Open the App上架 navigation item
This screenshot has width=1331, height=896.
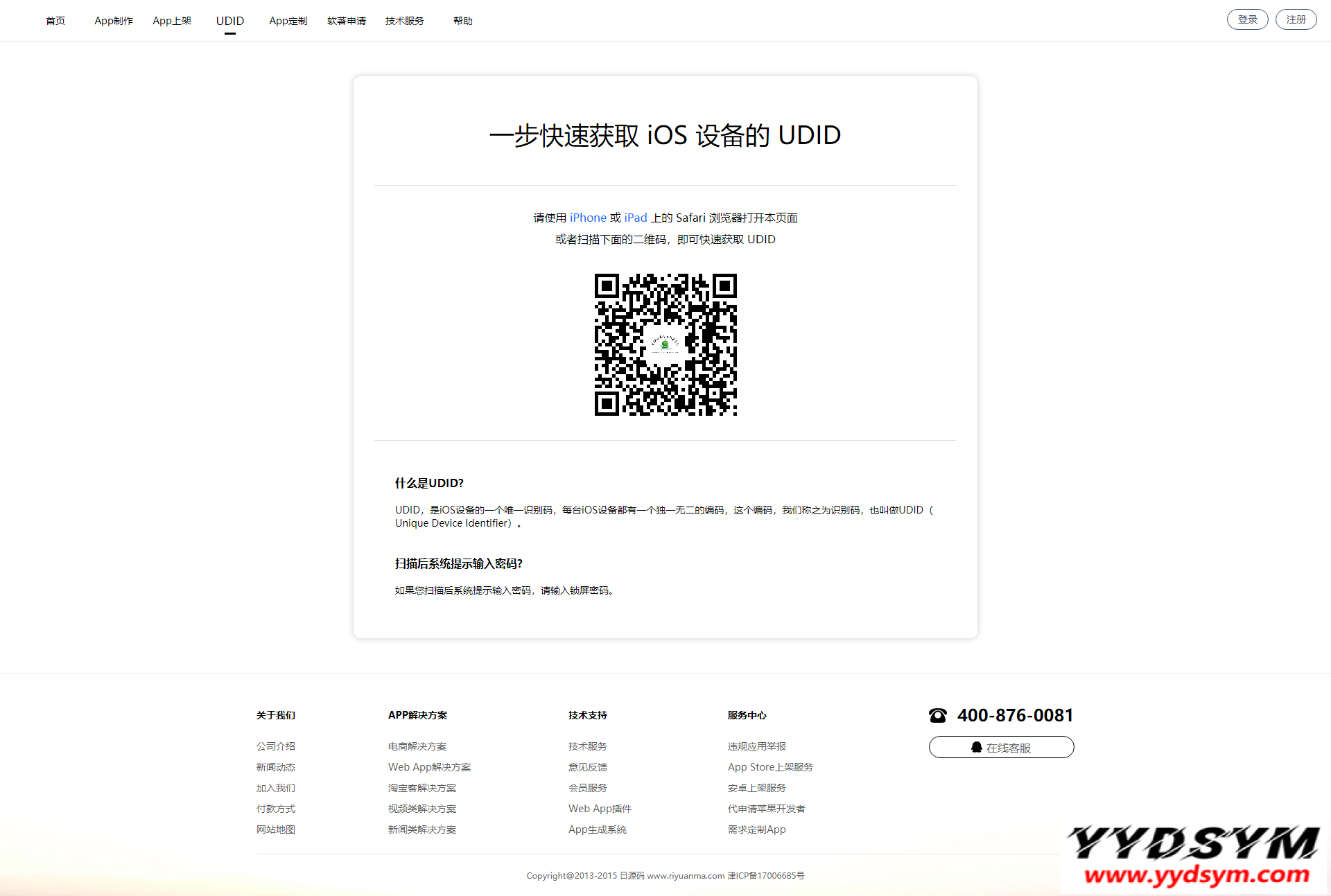click(x=172, y=21)
